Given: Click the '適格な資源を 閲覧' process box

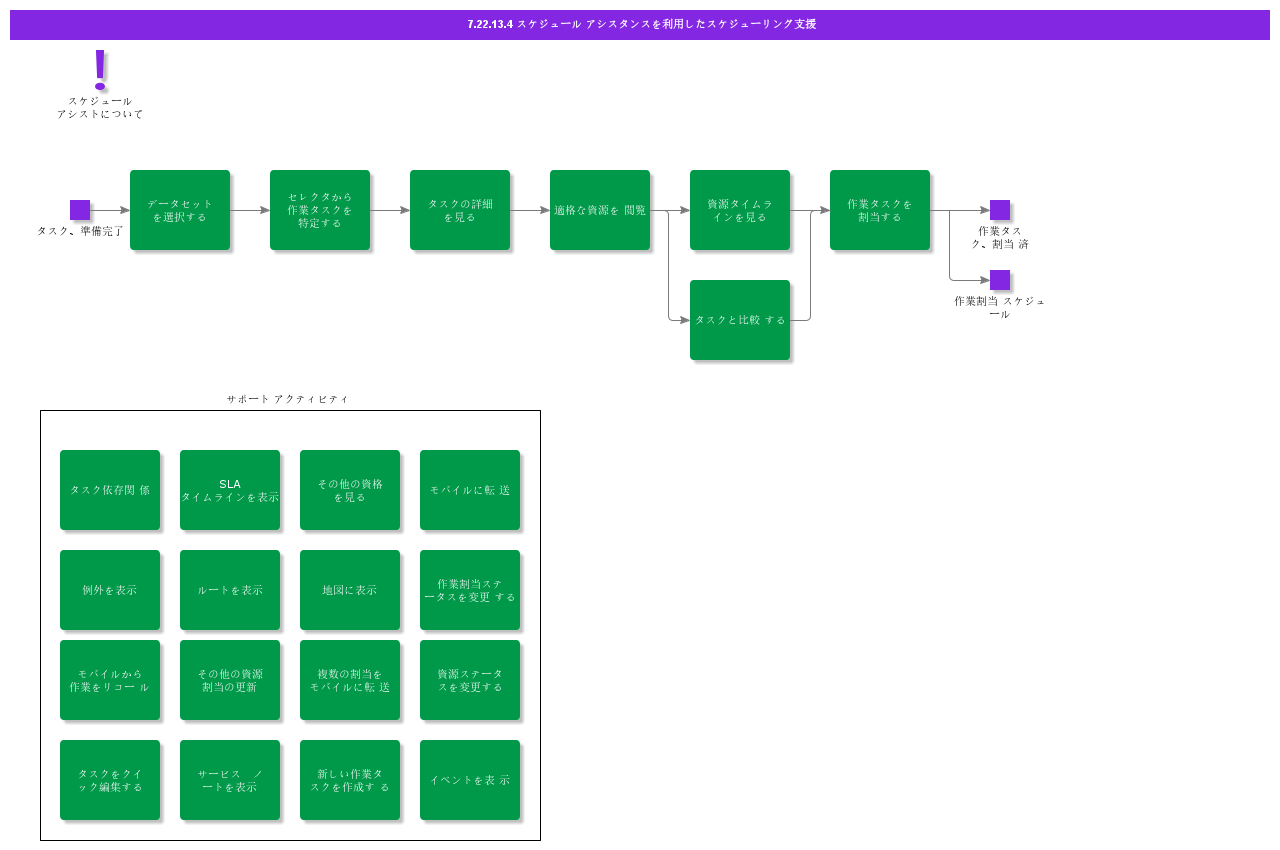Looking at the screenshot, I should point(600,210).
